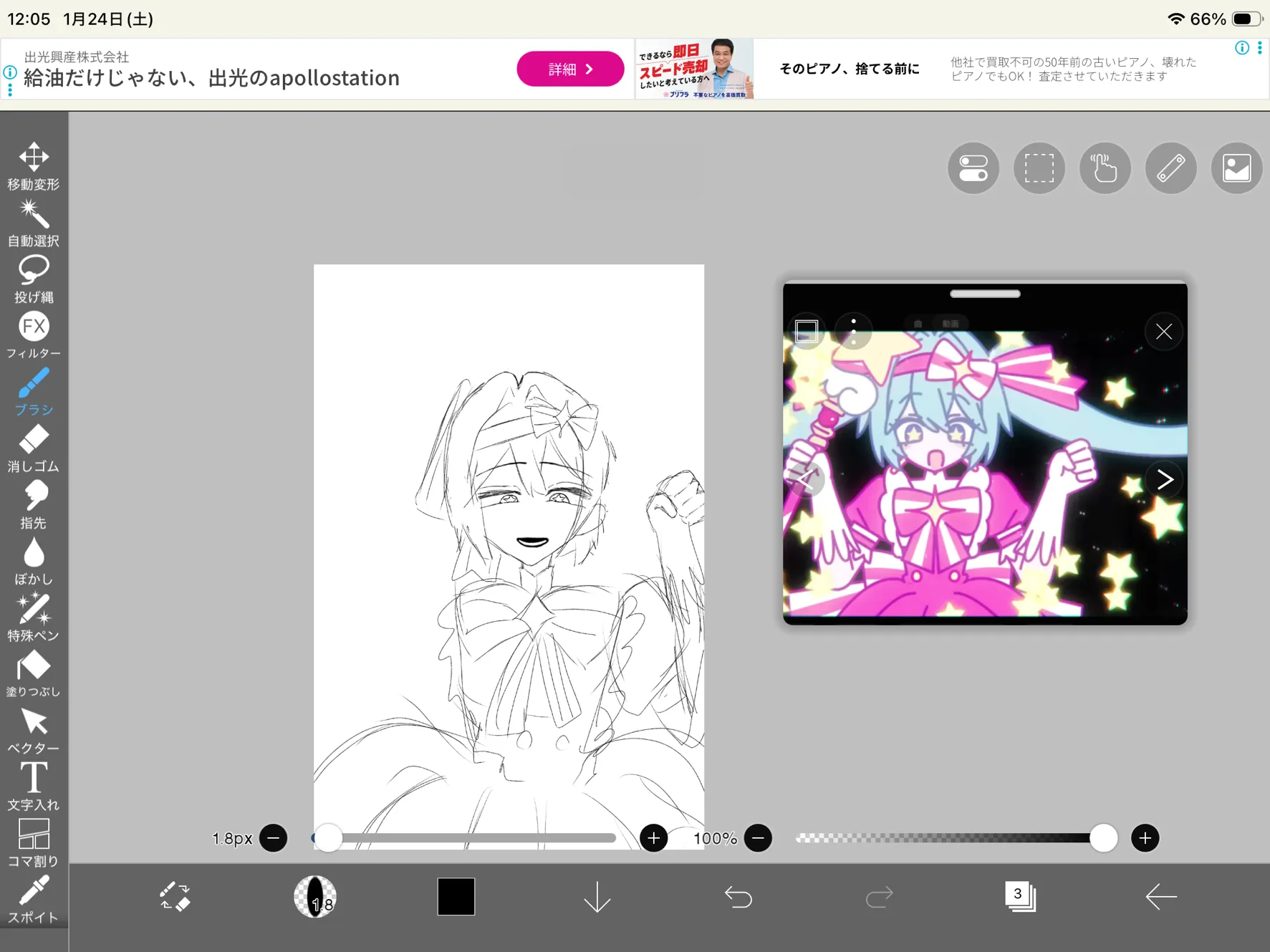Tap the ad info icon at top right
Image resolution: width=1270 pixels, height=952 pixels.
click(x=1242, y=48)
